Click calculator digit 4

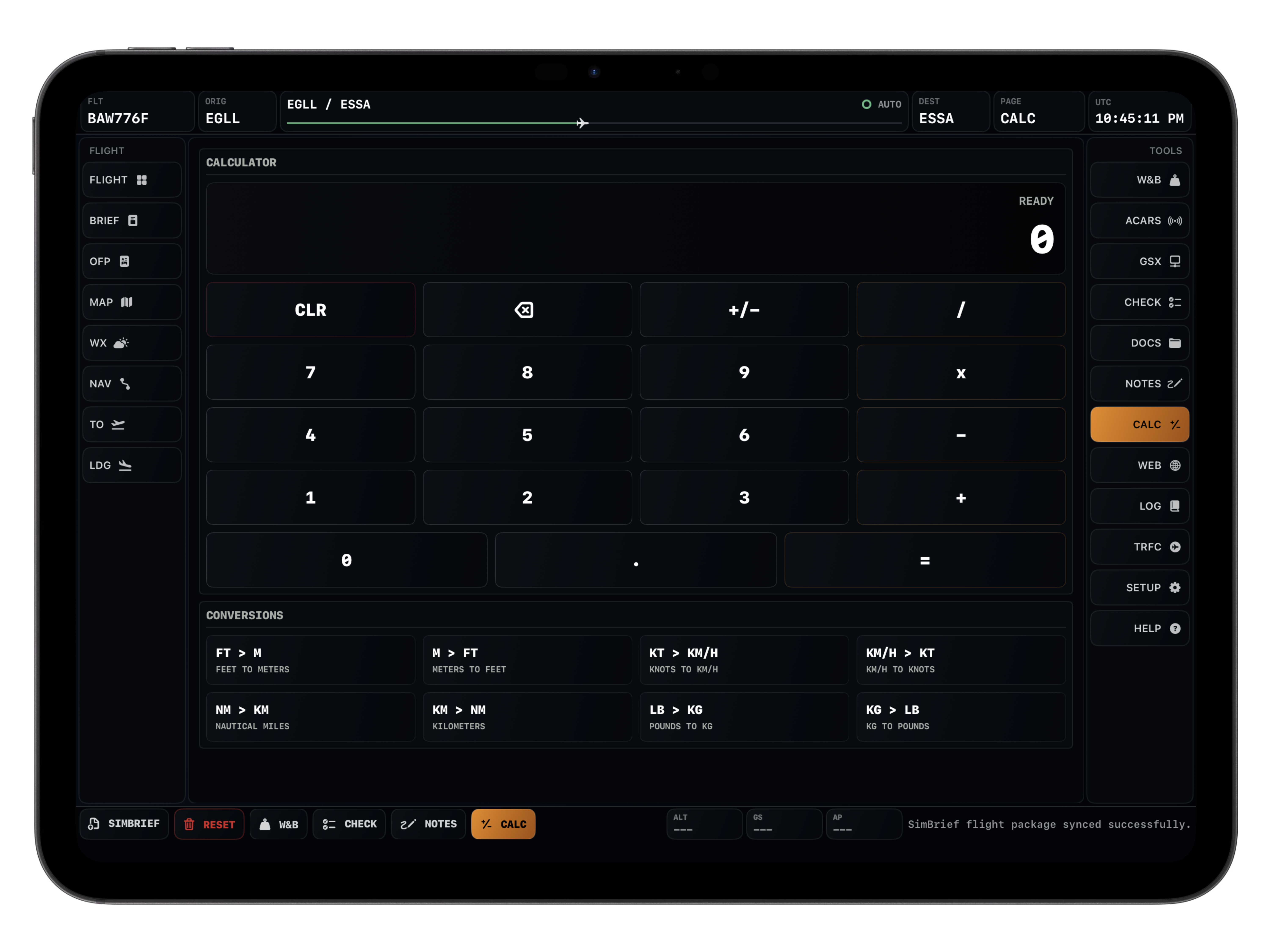pos(311,435)
